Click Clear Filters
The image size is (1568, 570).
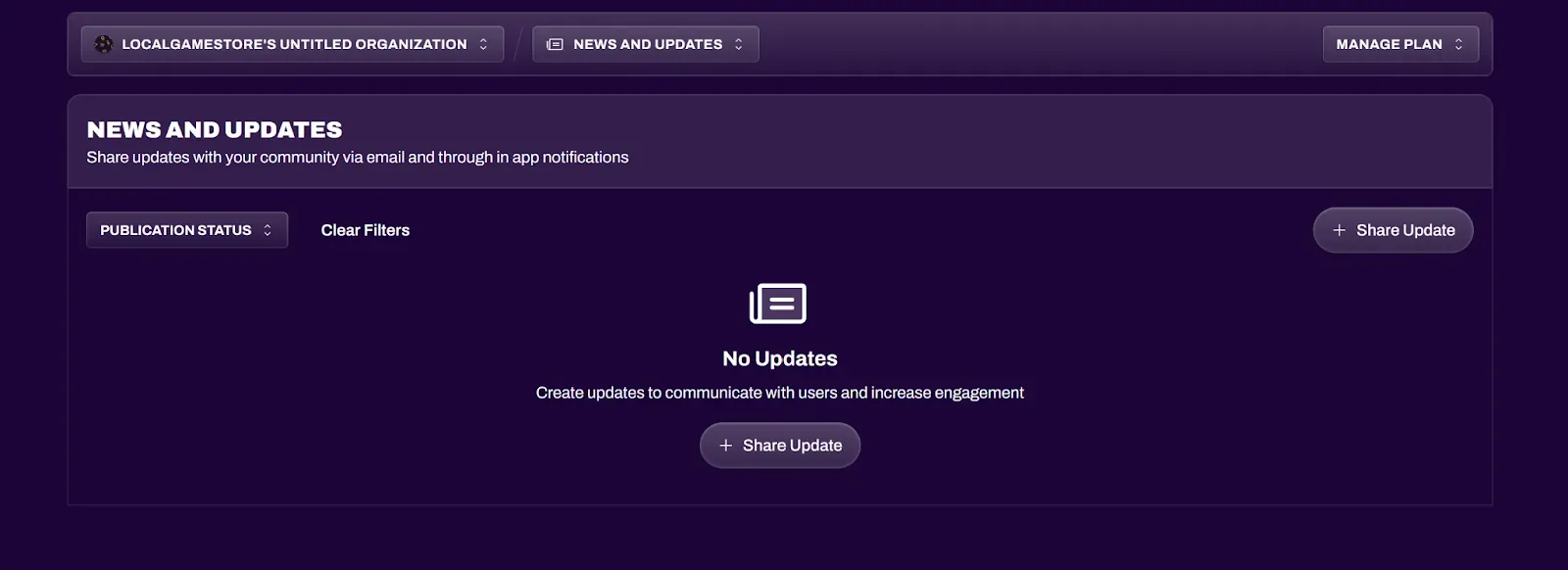366,230
